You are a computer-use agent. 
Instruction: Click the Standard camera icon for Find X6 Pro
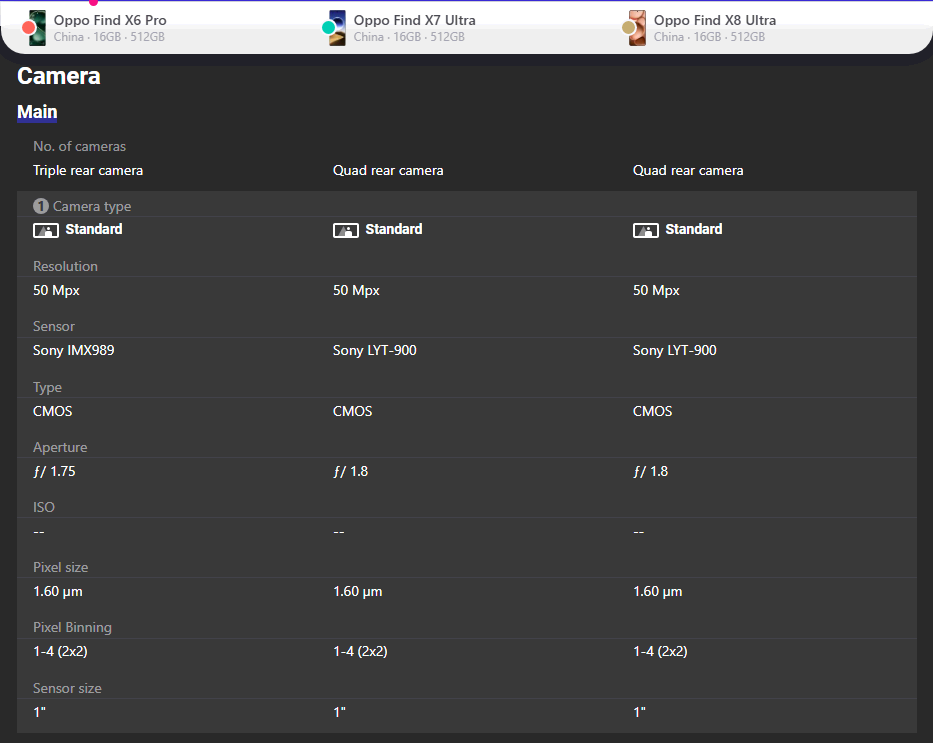(46, 230)
